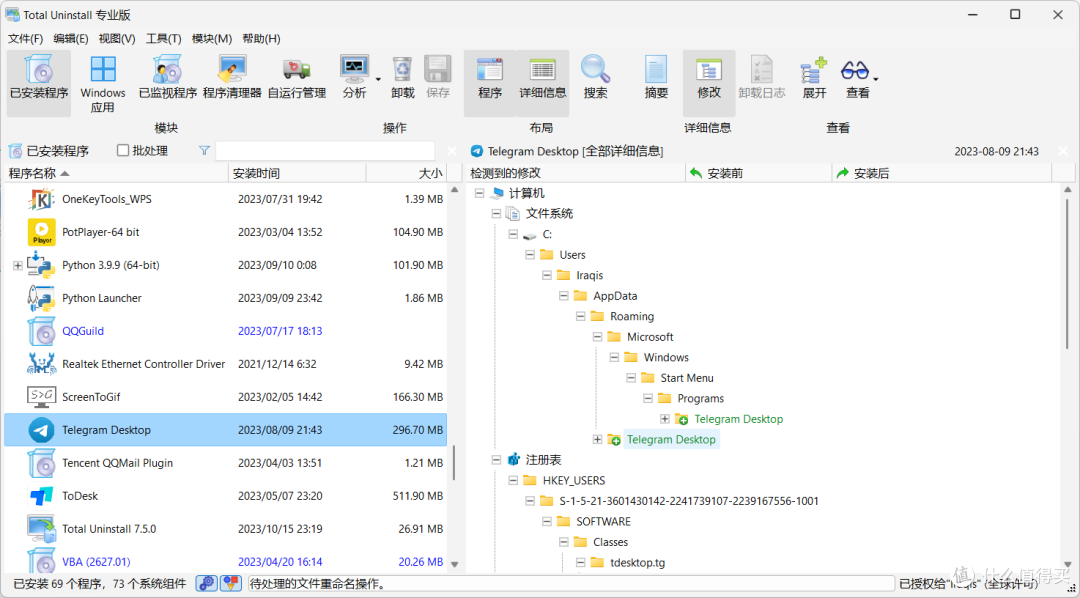Click the colored status bar icon beside gear
The width and height of the screenshot is (1080, 598).
[231, 584]
